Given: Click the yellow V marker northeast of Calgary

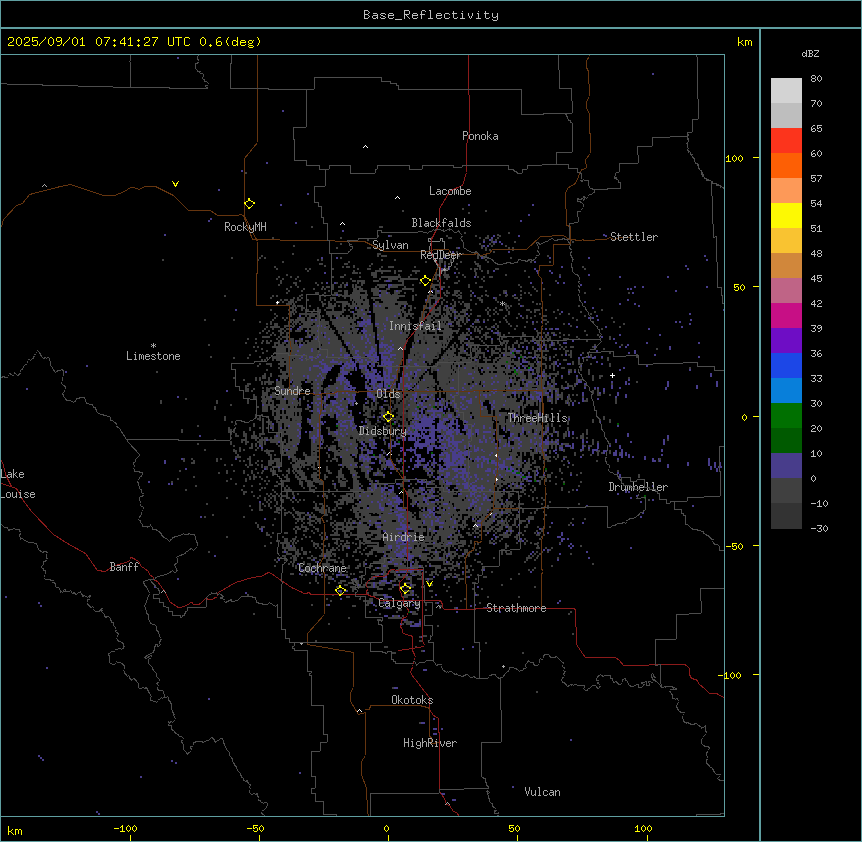Looking at the screenshot, I should [429, 584].
